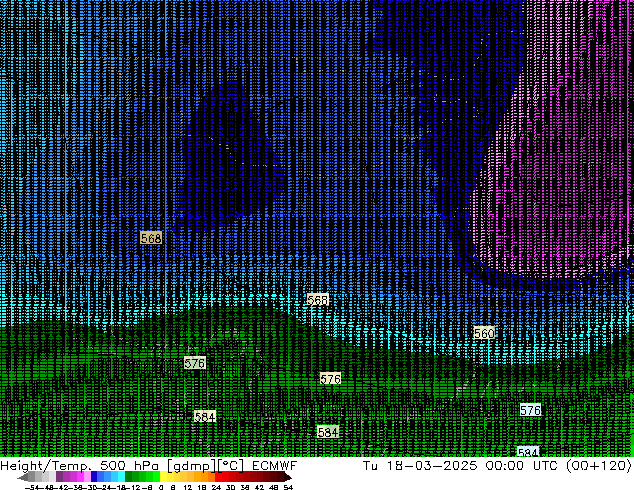
Task: Click the '24' legend value under the scale
Action: [216, 487]
